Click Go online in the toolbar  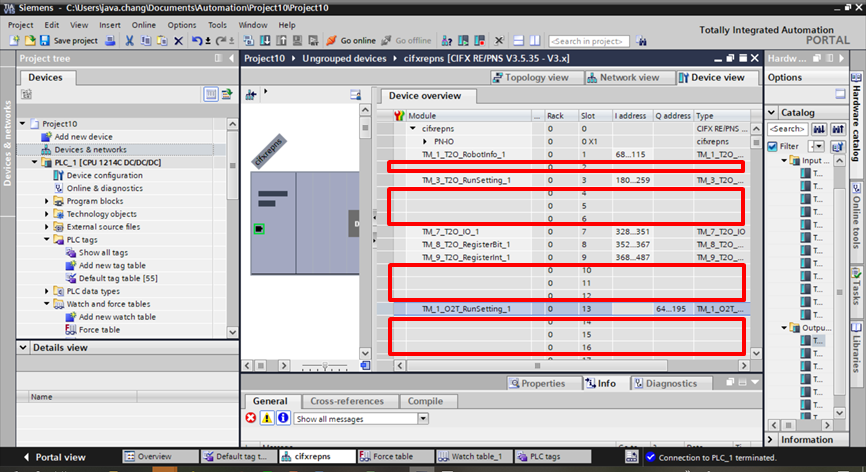(351, 40)
